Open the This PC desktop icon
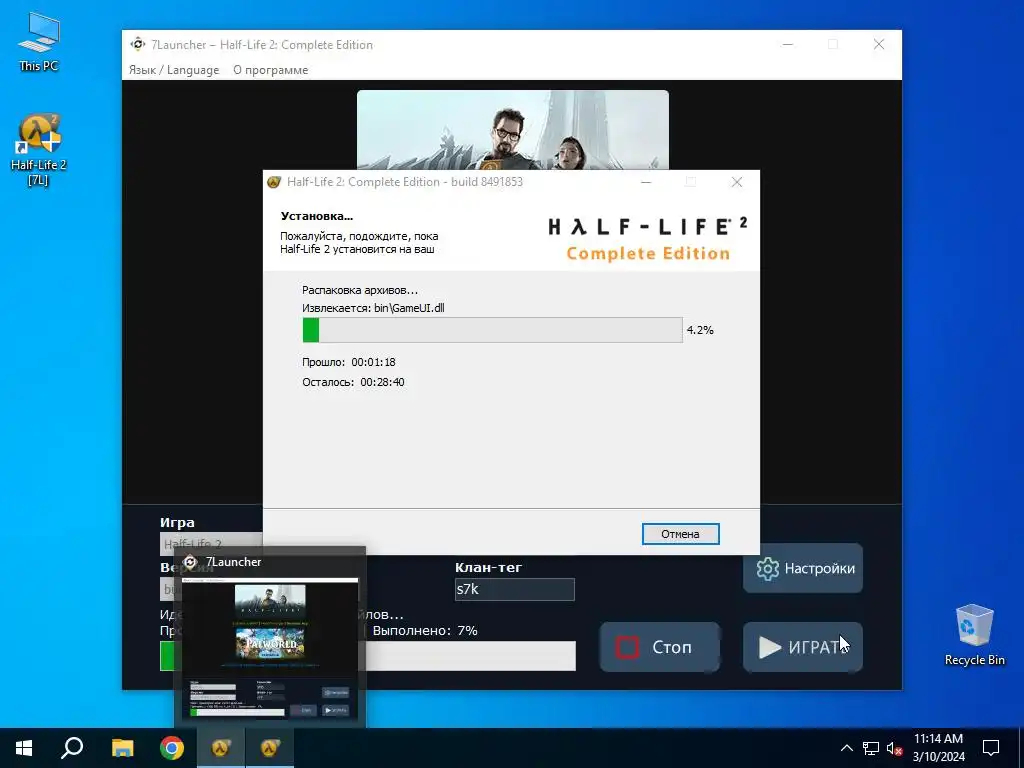Screen dimensions: 1024x768 (39, 42)
